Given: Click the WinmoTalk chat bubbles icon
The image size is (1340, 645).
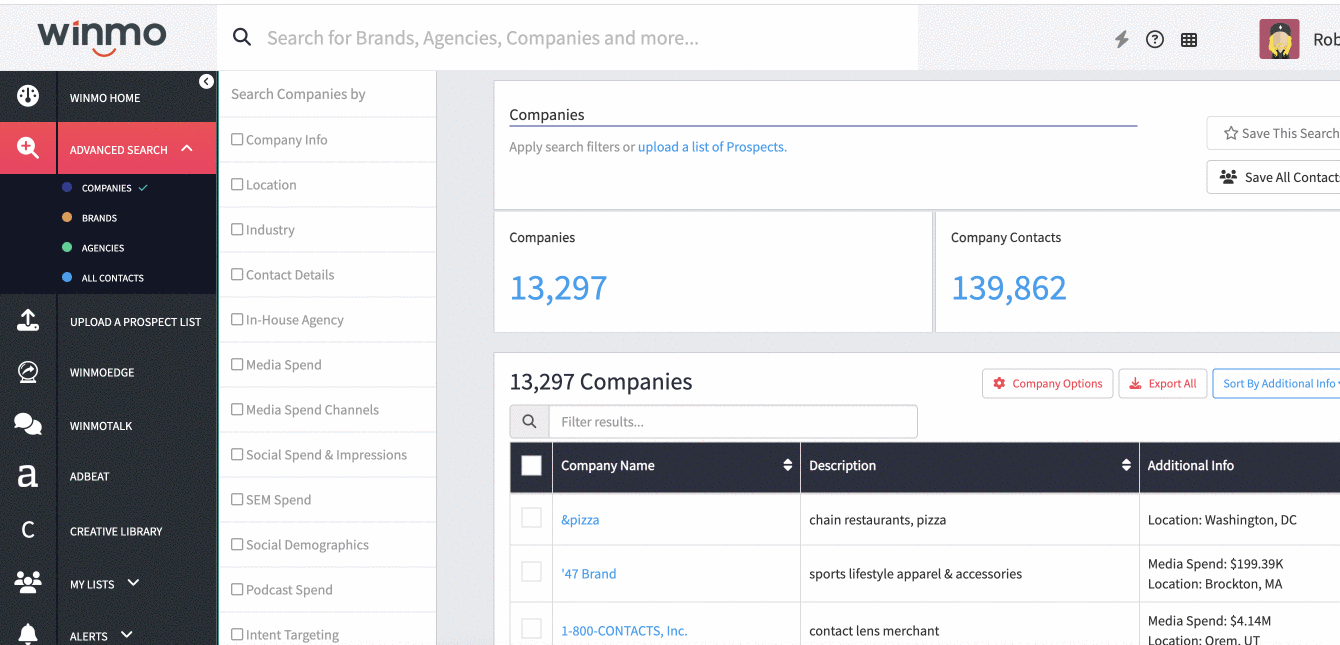Looking at the screenshot, I should click(28, 424).
